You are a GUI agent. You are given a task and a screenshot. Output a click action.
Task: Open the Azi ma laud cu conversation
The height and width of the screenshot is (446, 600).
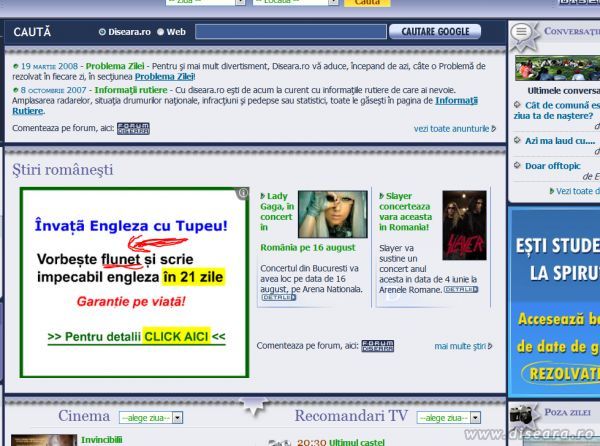point(560,141)
